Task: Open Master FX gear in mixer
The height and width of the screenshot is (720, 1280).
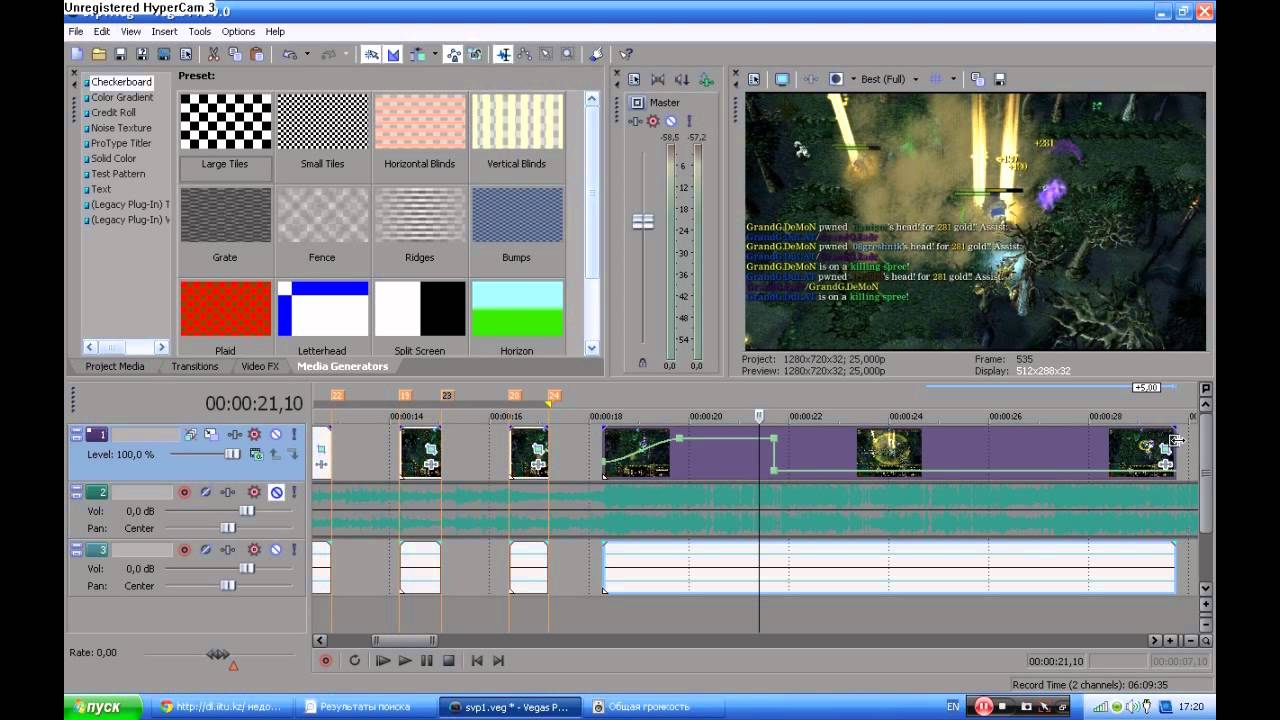Action: pos(653,121)
